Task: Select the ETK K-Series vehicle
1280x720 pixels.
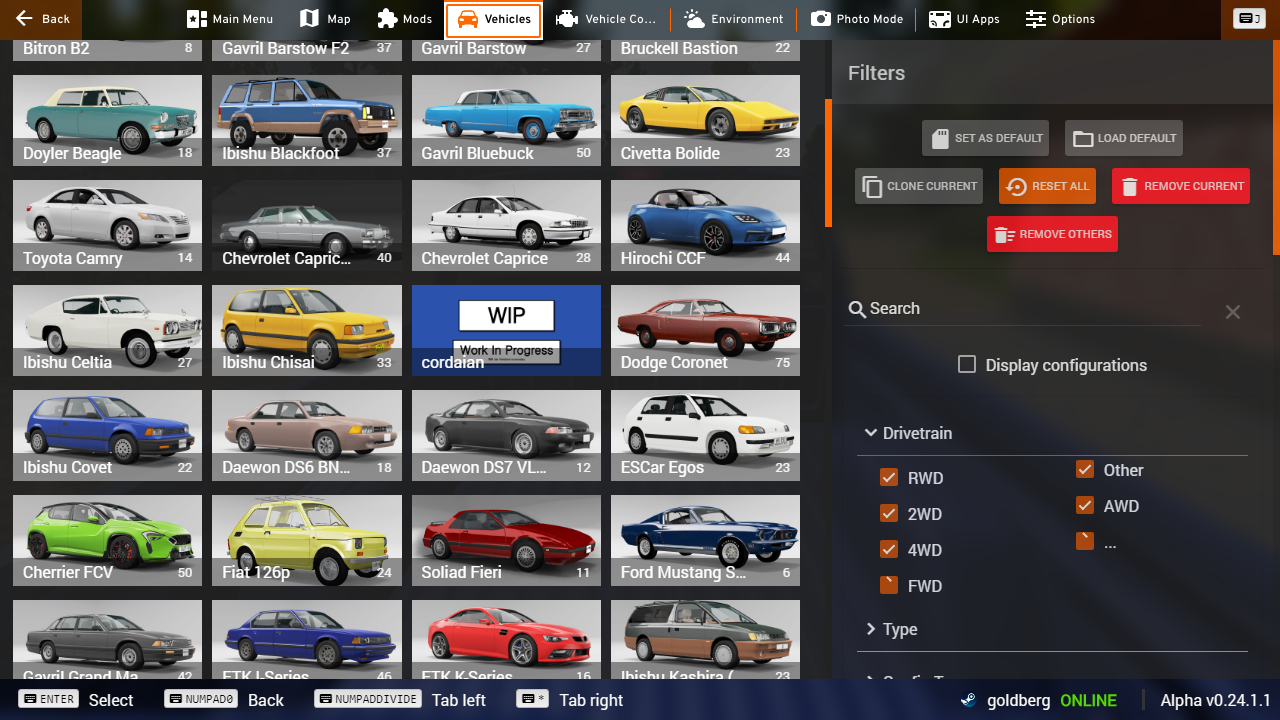Action: point(506,640)
